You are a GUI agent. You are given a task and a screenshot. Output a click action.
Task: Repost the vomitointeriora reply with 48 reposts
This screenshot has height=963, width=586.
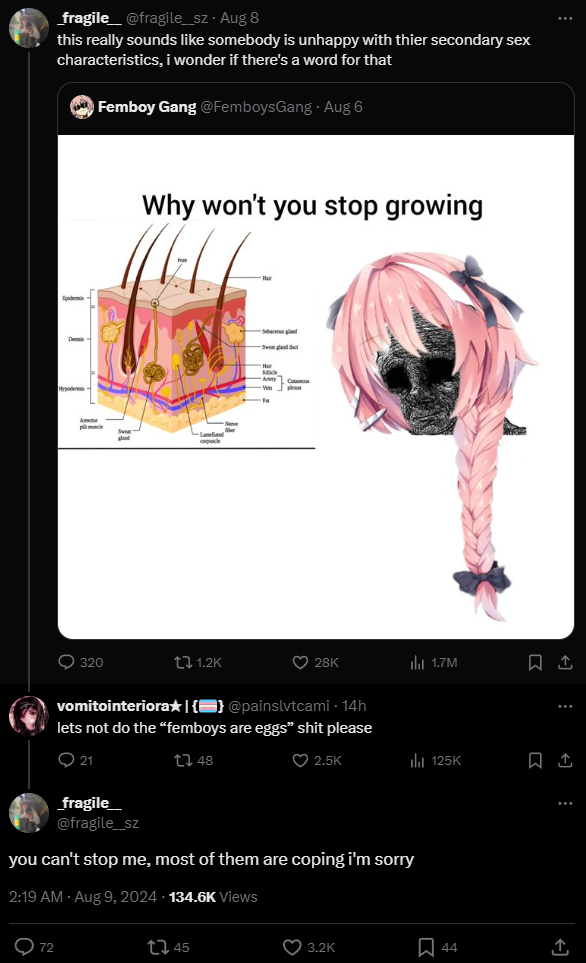(193, 760)
